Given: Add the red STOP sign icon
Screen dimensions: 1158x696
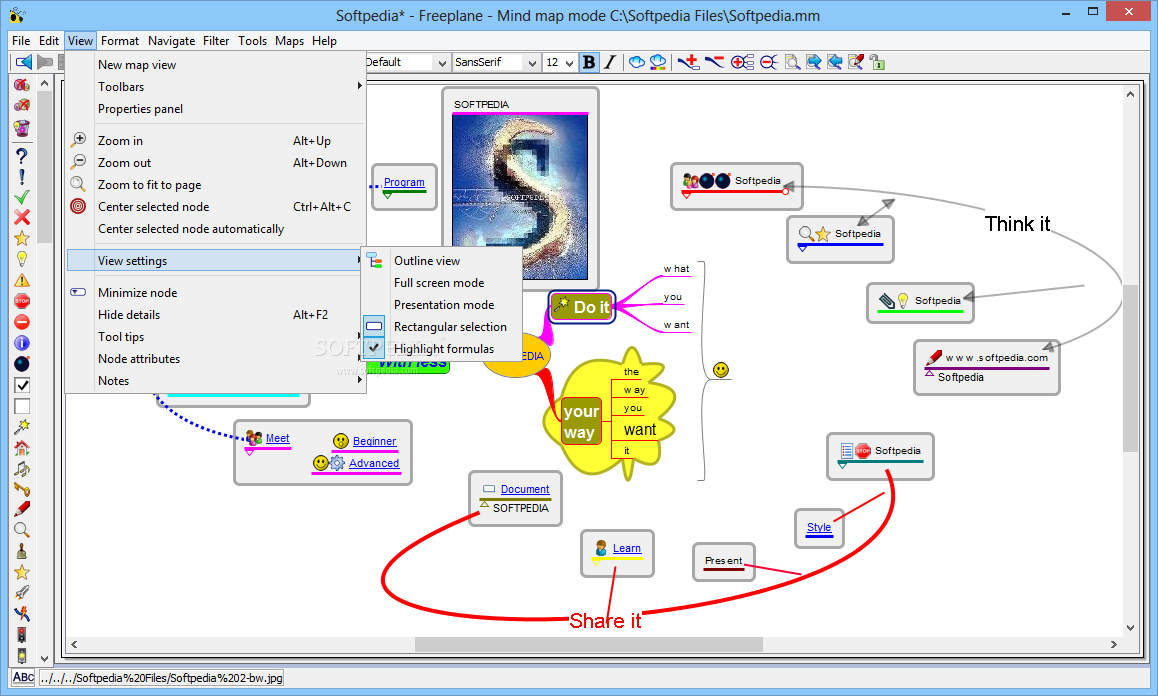Looking at the screenshot, I should point(22,301).
